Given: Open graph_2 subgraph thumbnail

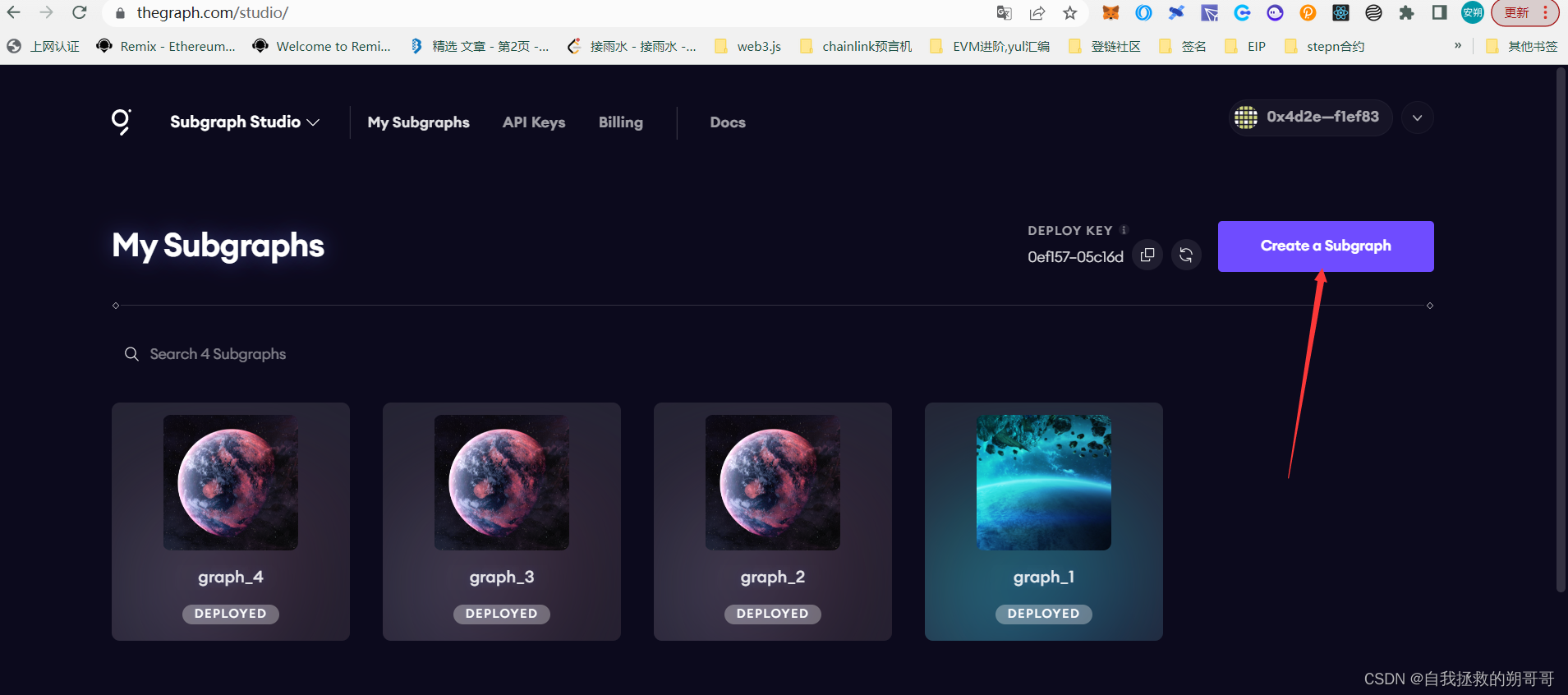Looking at the screenshot, I should [773, 482].
